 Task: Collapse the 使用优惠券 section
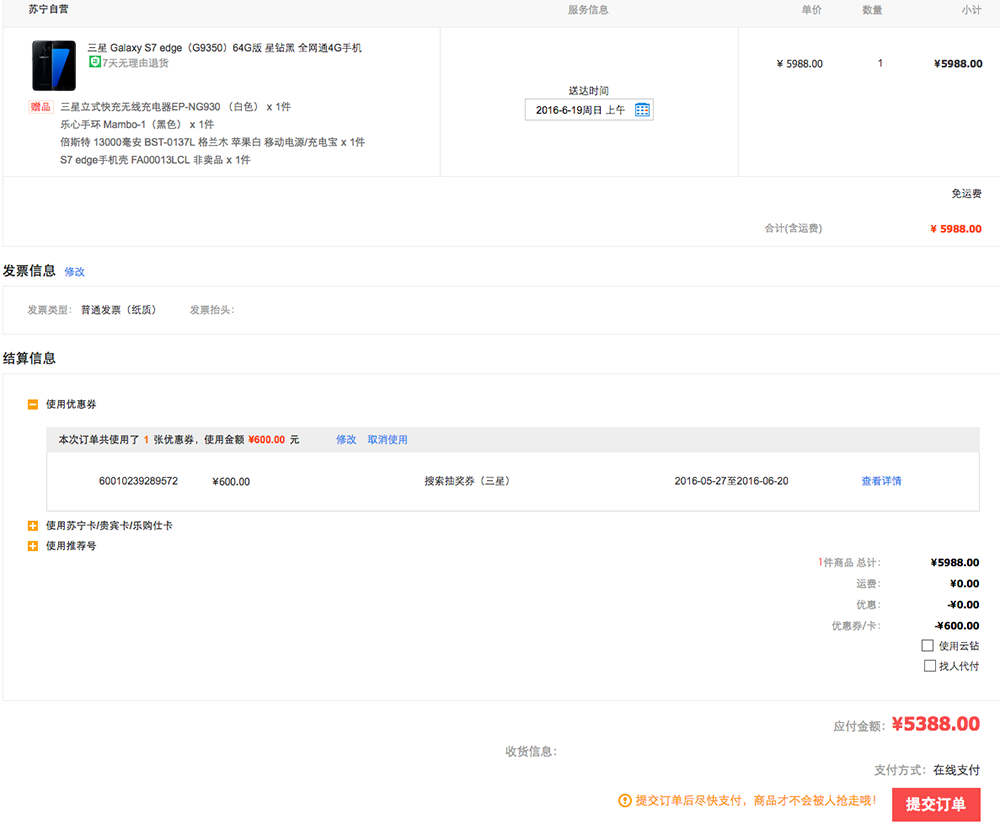[33, 404]
